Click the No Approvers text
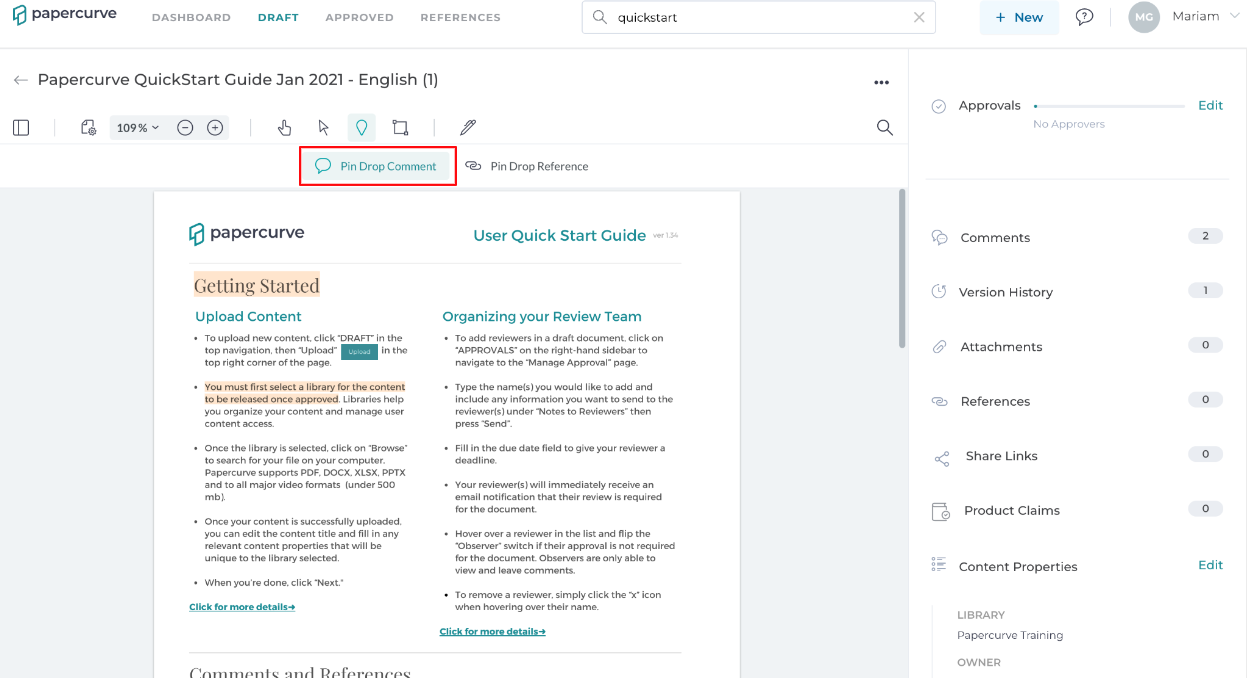 1069,124
